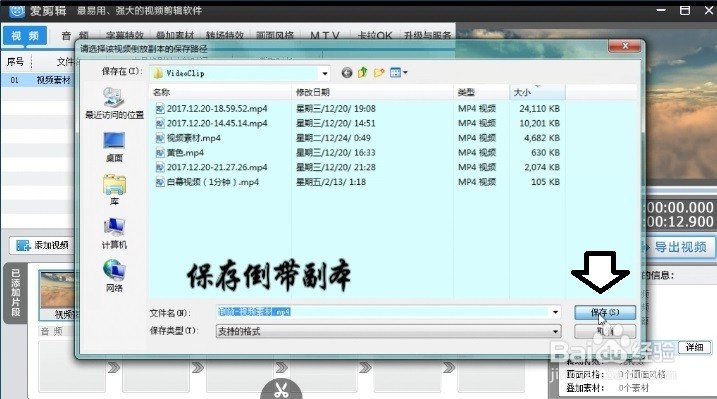Click file icon beside 黄色.mp4
Screen dimensions: 717x399
coord(160,153)
